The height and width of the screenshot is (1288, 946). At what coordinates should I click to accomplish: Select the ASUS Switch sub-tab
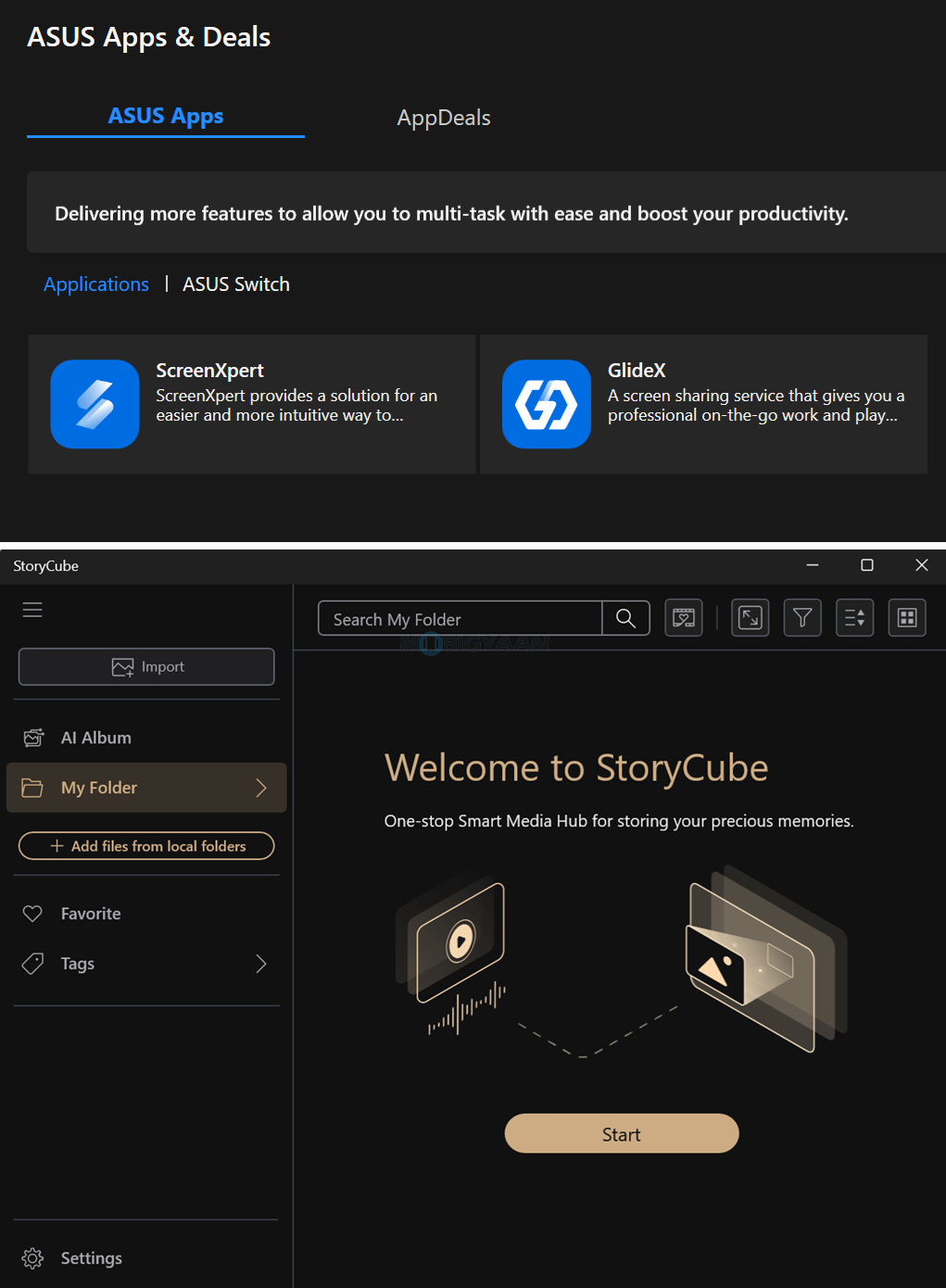[x=236, y=284]
